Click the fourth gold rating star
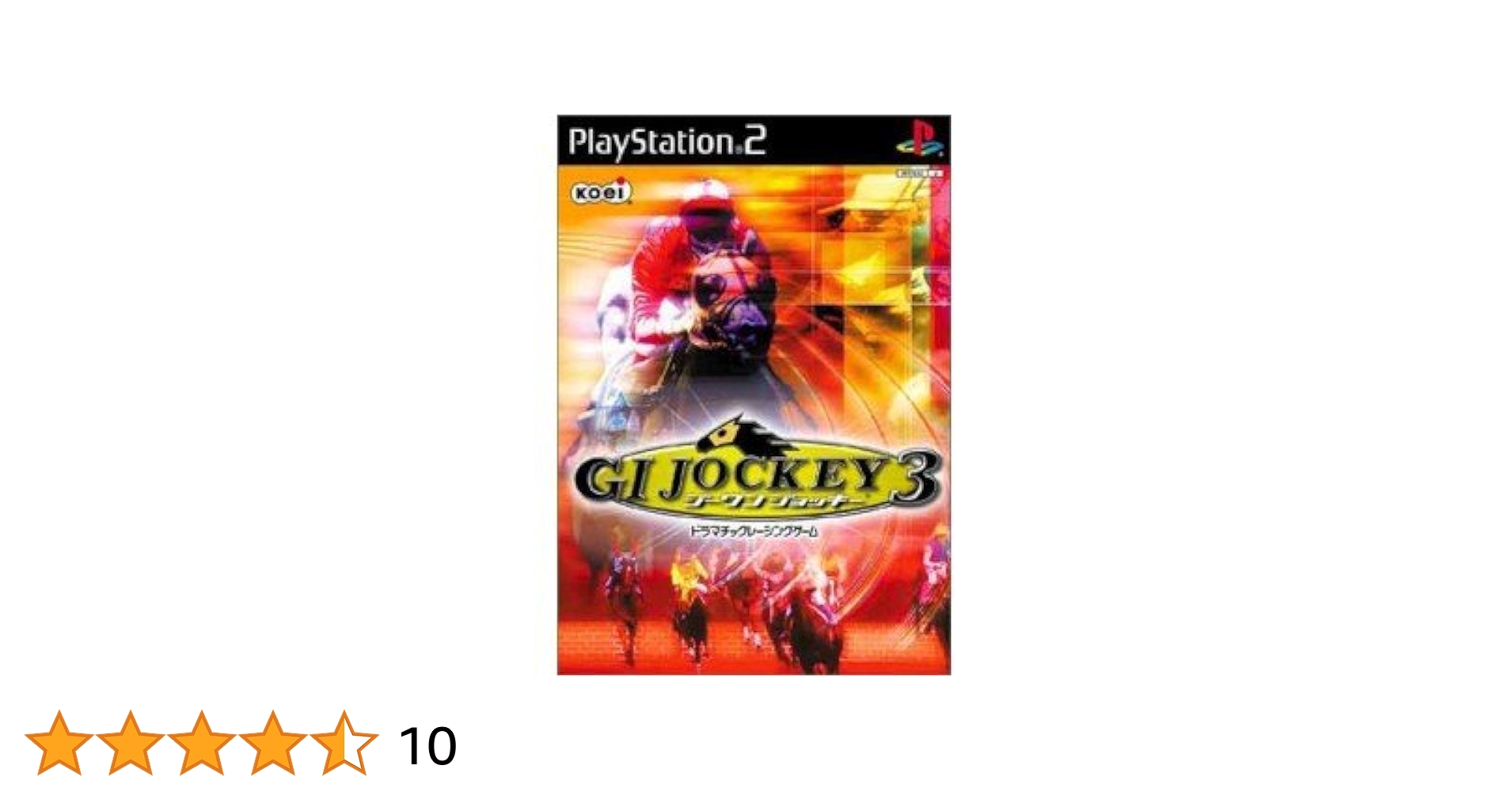 (273, 743)
